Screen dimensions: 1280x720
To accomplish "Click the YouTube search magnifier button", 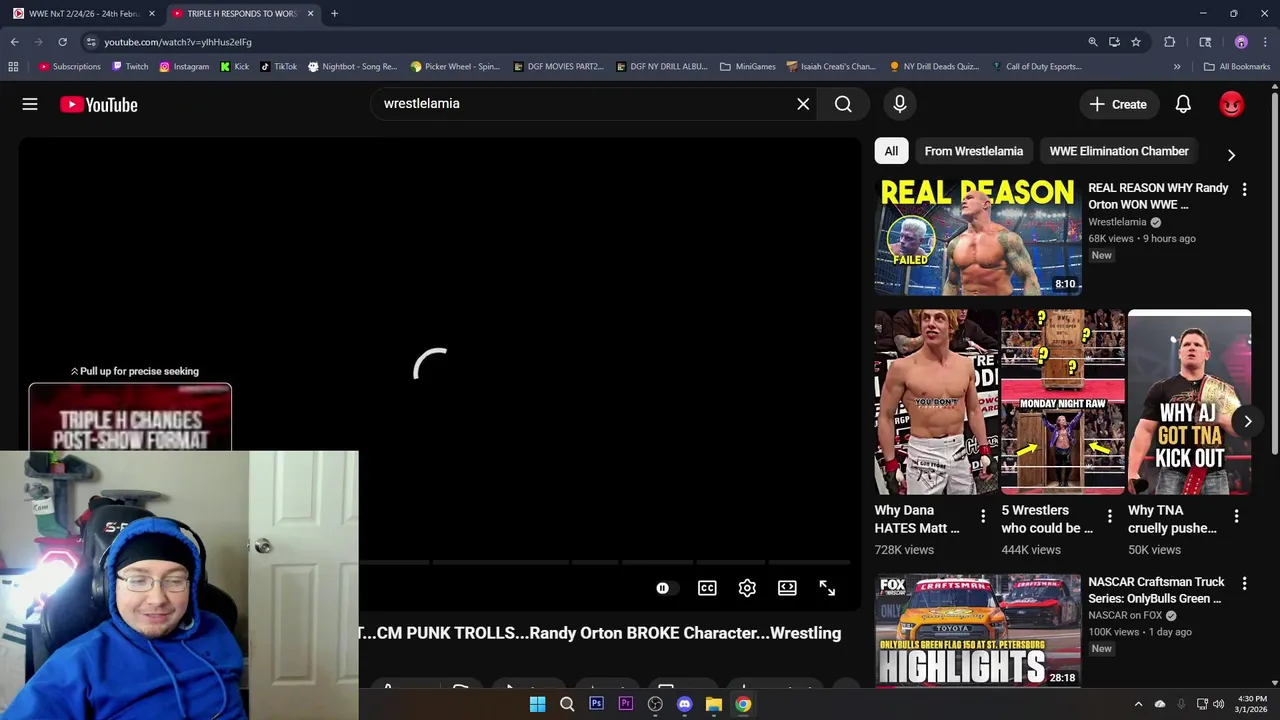I will (x=843, y=104).
